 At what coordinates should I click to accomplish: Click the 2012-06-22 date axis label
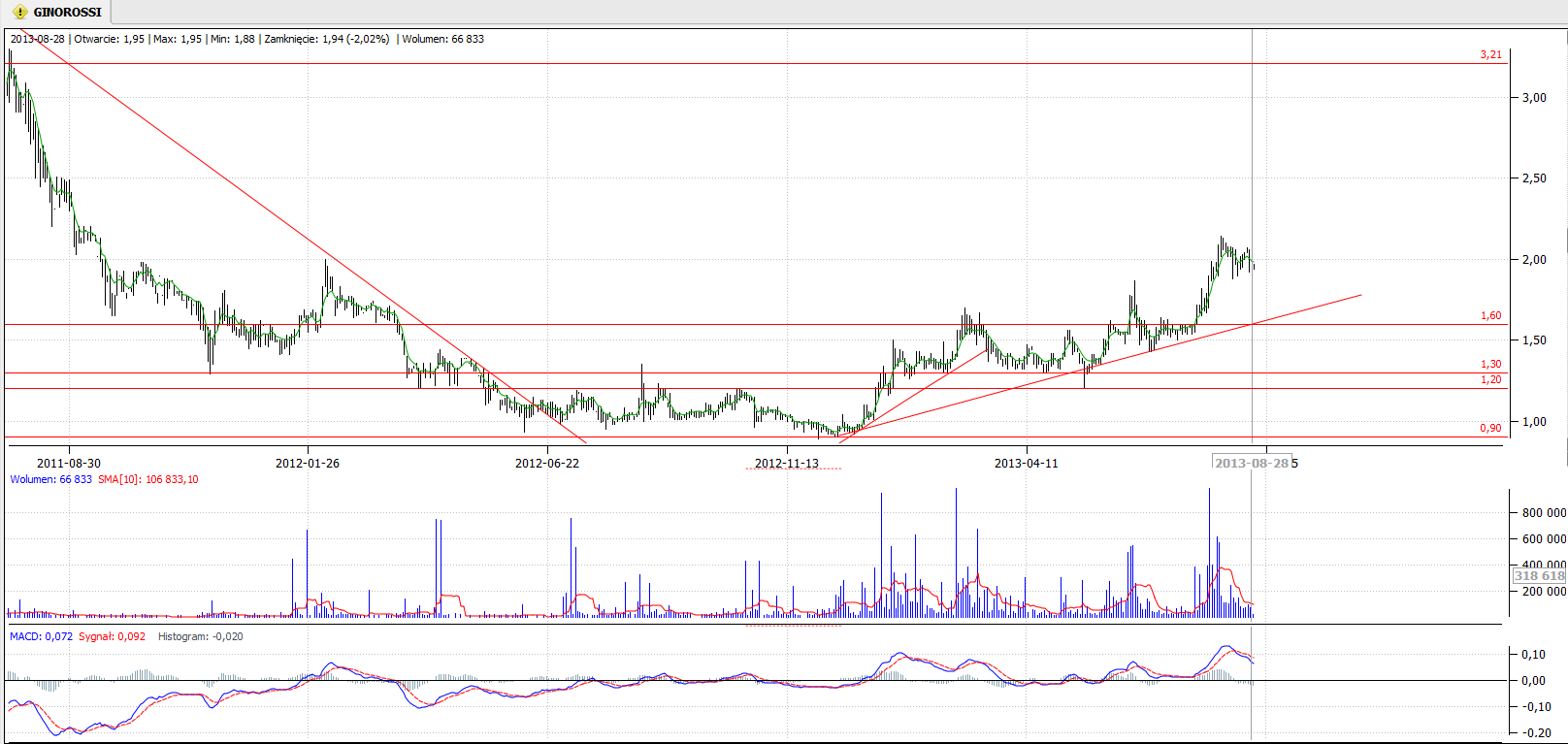coord(547,463)
